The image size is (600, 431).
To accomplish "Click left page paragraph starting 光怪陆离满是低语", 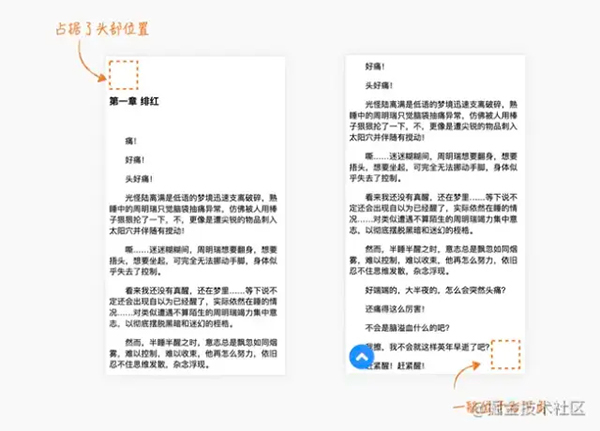I will [x=193, y=214].
